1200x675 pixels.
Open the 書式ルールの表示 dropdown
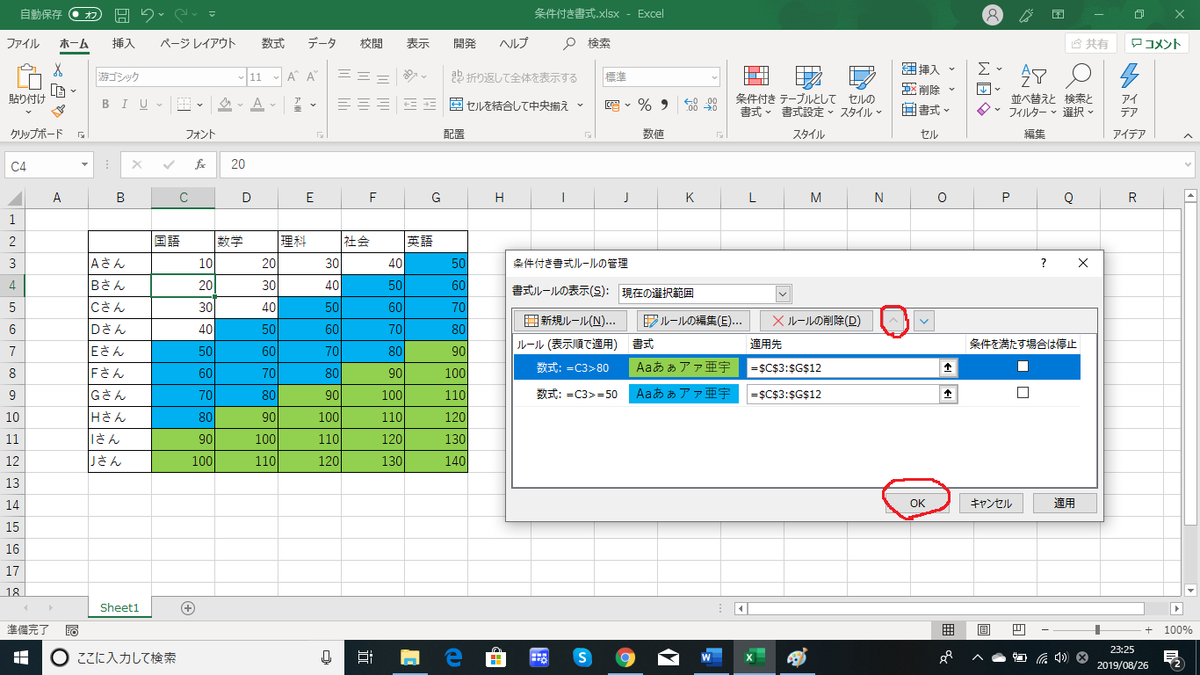click(783, 294)
